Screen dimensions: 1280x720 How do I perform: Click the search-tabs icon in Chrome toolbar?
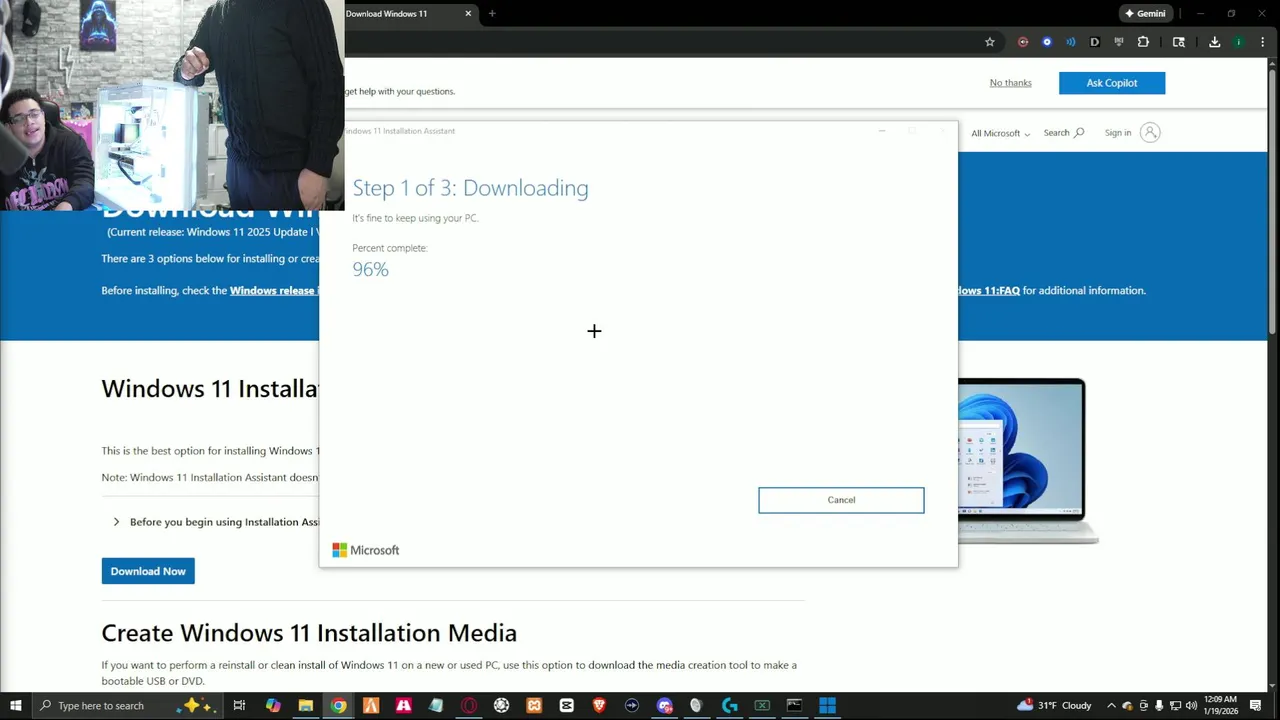pos(1179,42)
